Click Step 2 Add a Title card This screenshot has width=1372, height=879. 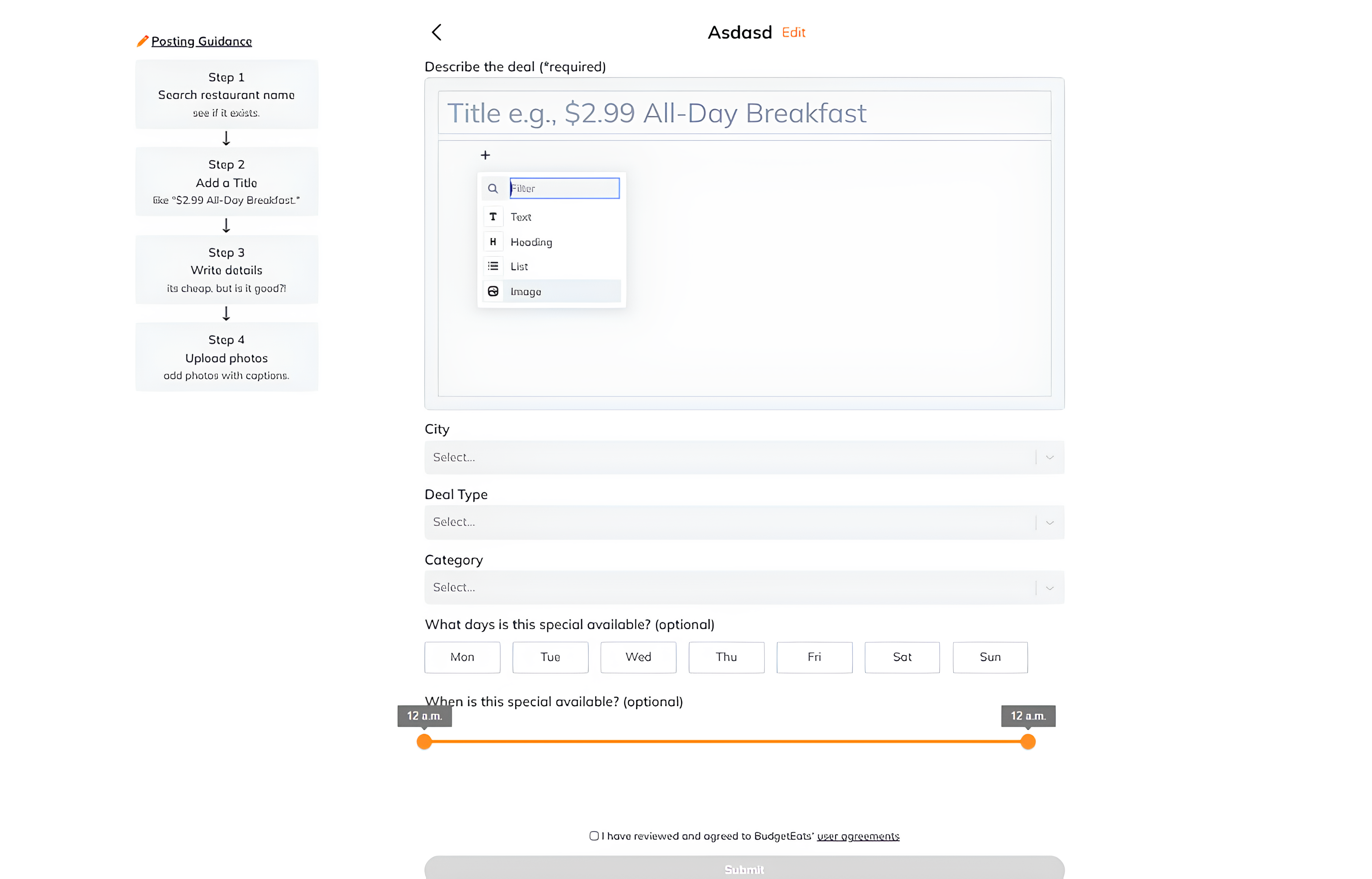(x=227, y=182)
